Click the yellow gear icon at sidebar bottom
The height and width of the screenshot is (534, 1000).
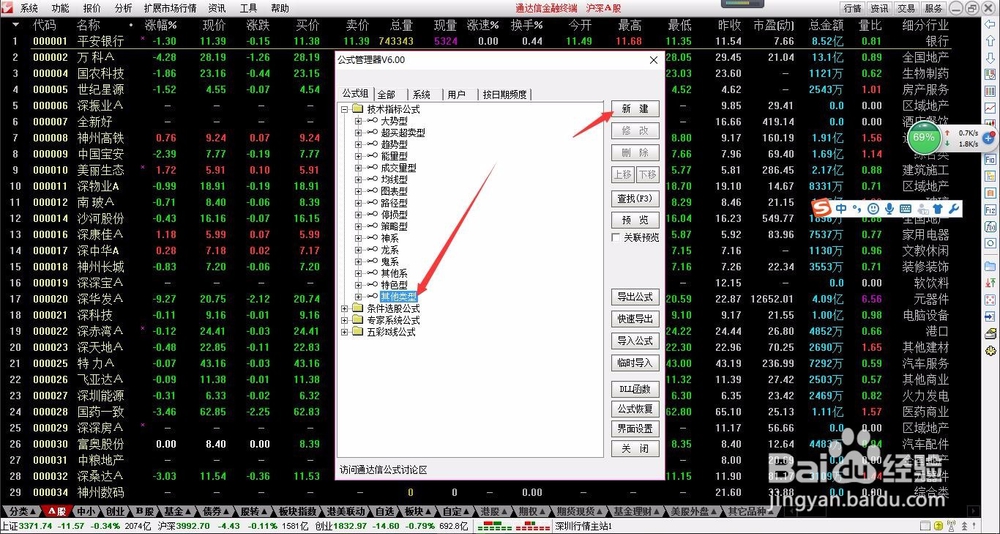click(990, 351)
